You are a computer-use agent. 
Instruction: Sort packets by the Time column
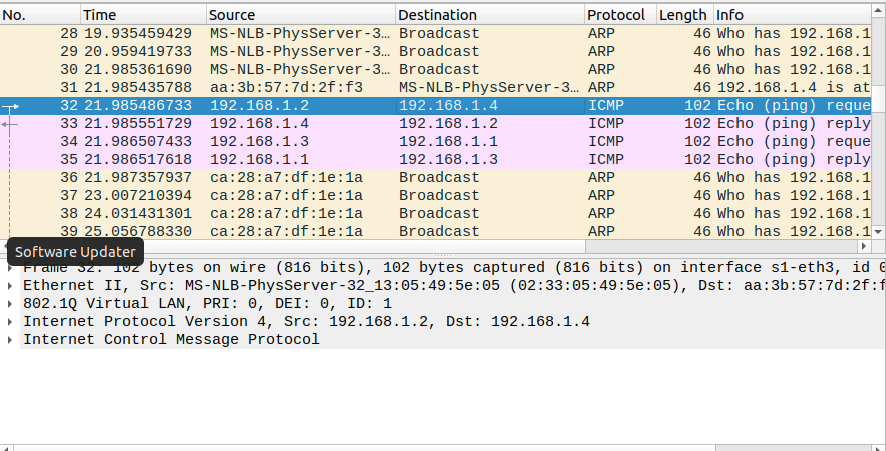(x=142, y=15)
